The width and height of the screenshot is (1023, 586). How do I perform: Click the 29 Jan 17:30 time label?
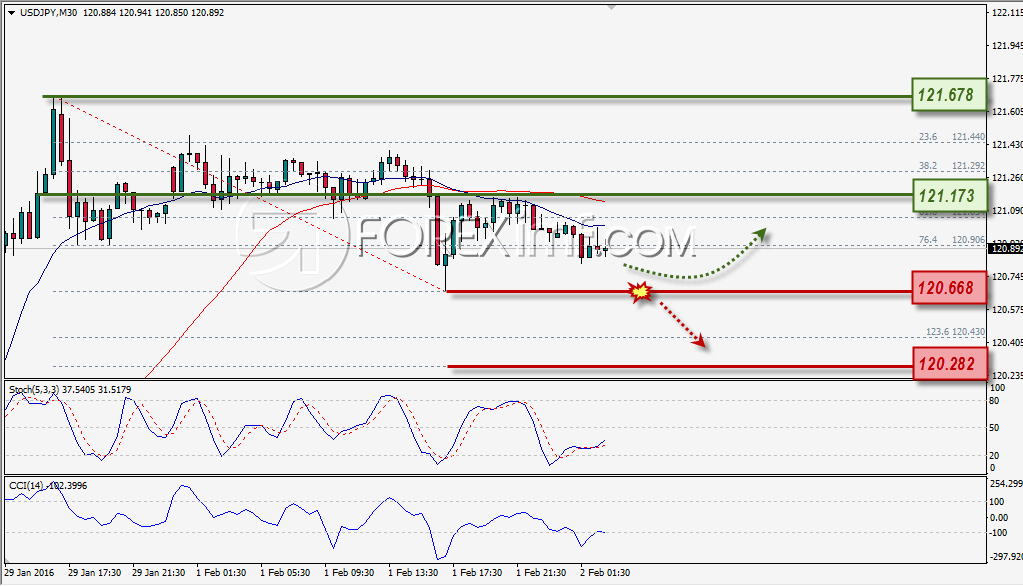[95, 572]
